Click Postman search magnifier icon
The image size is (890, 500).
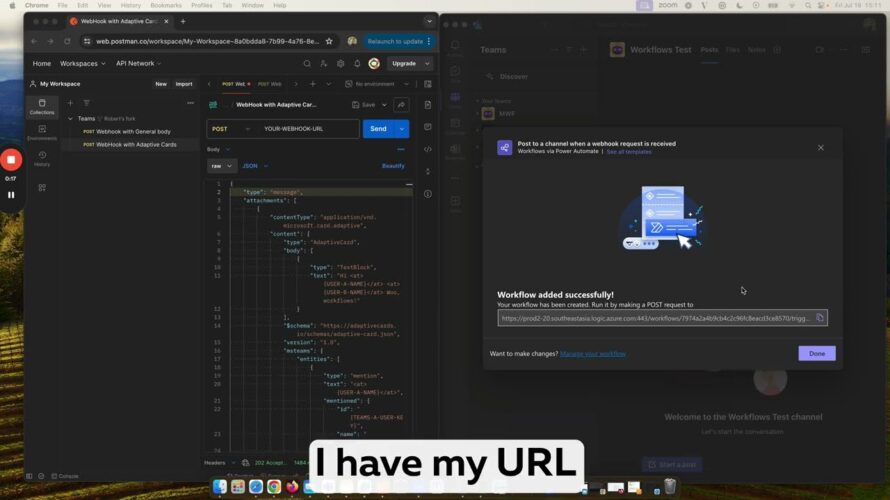click(307, 64)
